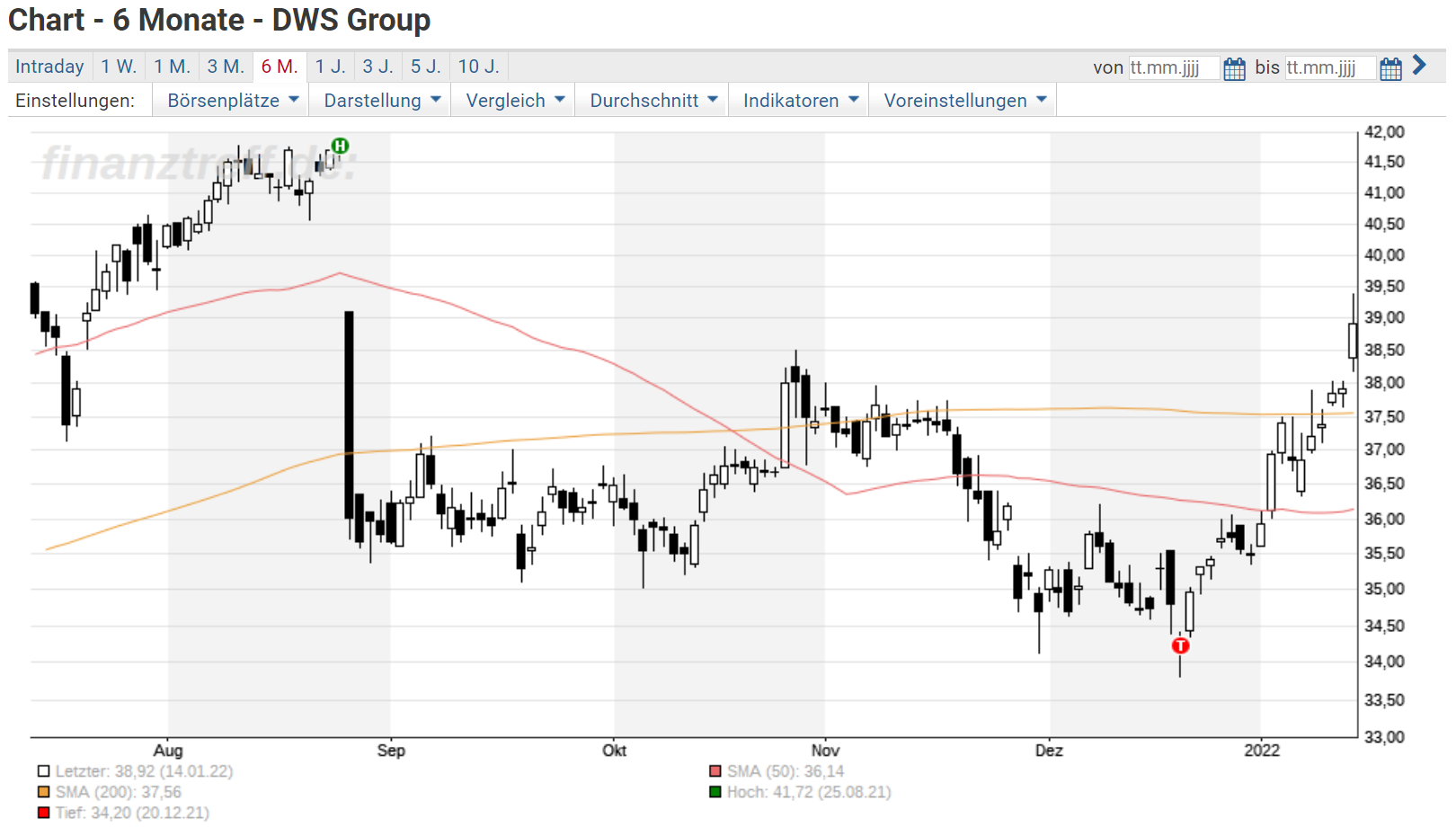Click the 'Nov' label on the time axis
1456x836 pixels.
tap(825, 751)
